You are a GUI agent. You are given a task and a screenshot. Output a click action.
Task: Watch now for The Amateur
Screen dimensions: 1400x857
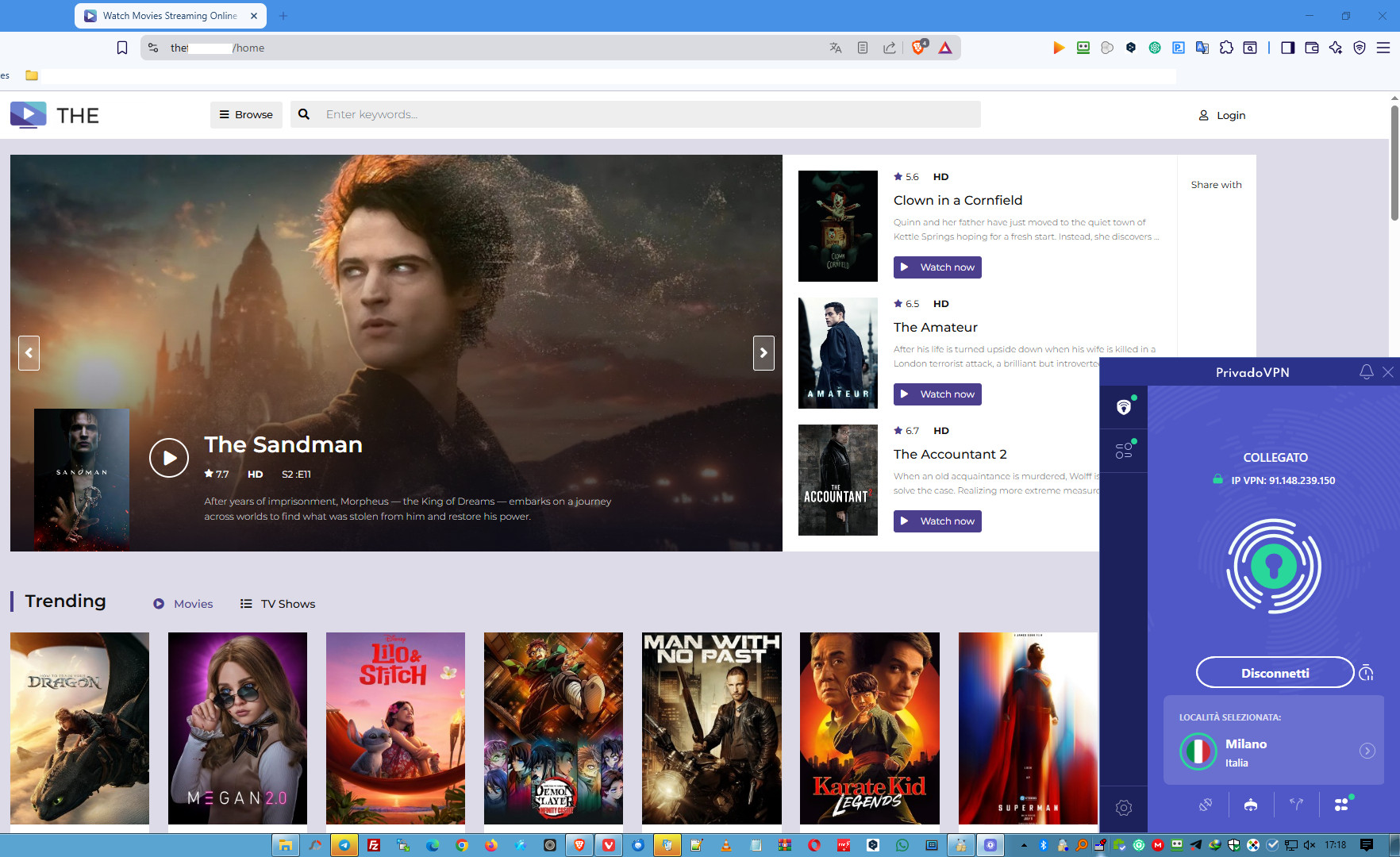937,394
